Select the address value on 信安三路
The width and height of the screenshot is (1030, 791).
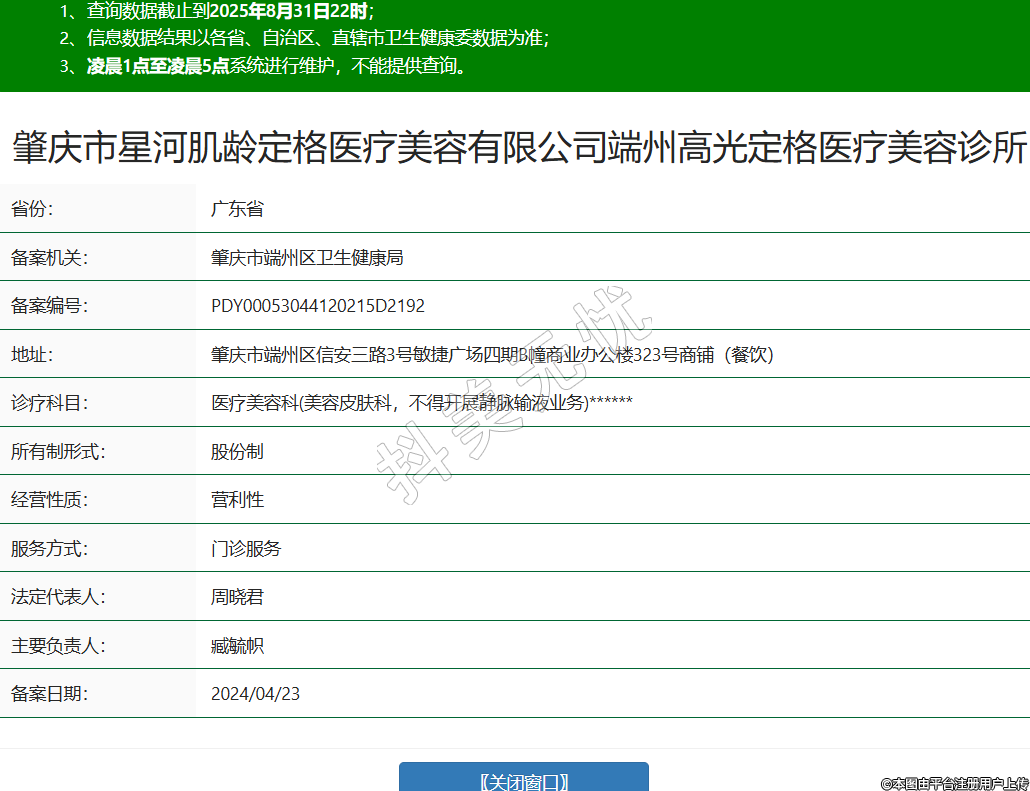pyautogui.click(x=492, y=355)
